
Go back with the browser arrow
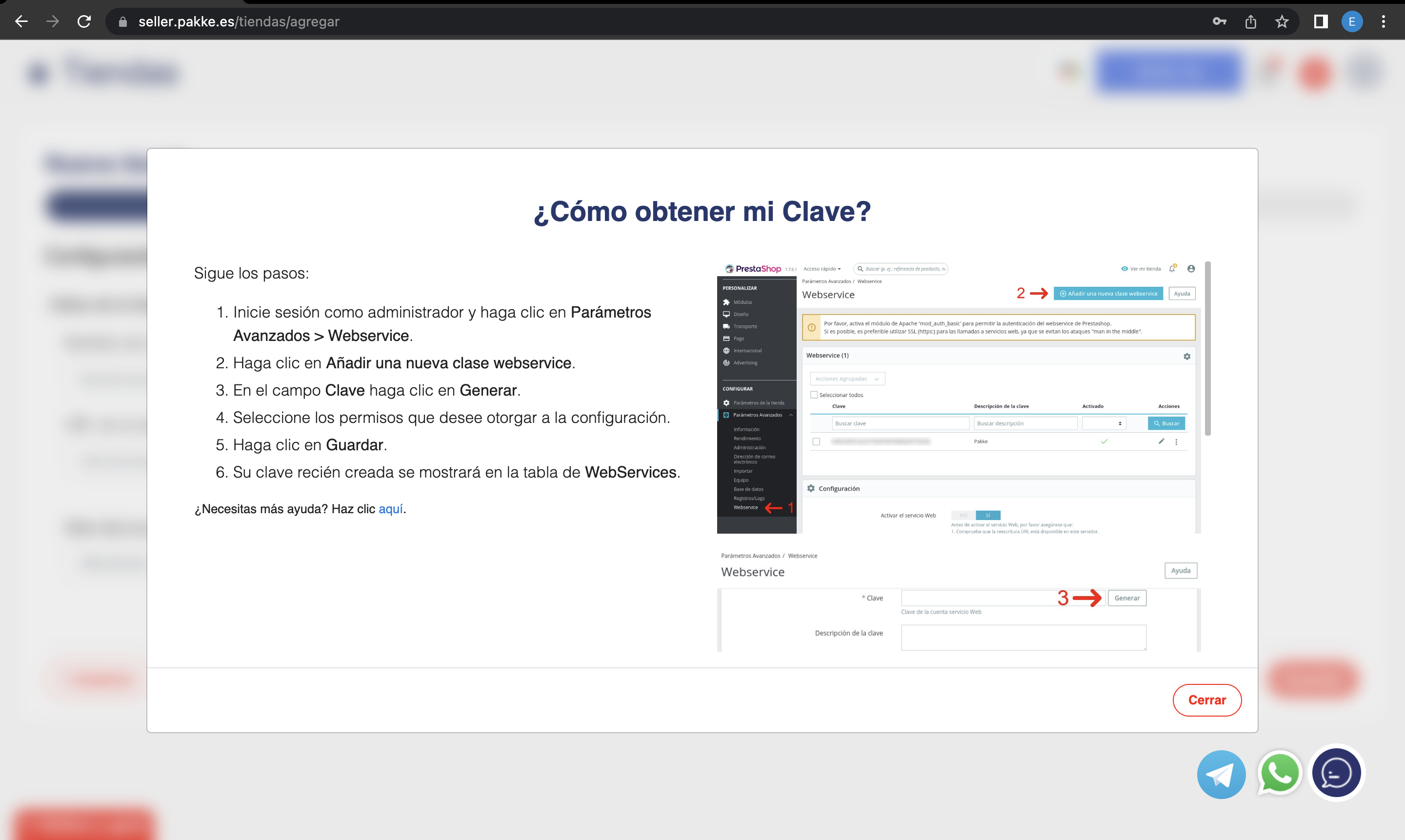21,21
